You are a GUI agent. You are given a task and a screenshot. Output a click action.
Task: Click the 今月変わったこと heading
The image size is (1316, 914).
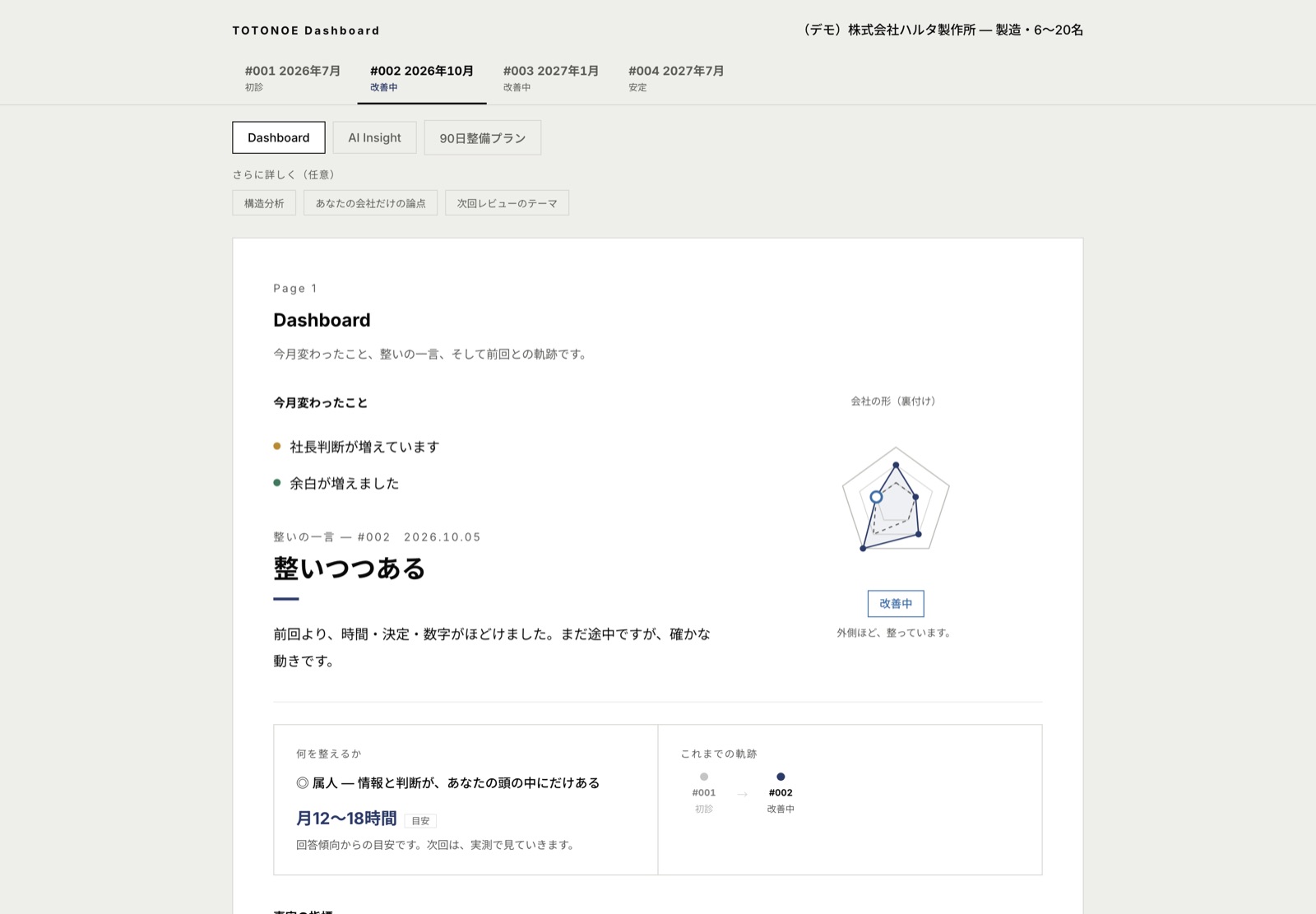pos(321,402)
